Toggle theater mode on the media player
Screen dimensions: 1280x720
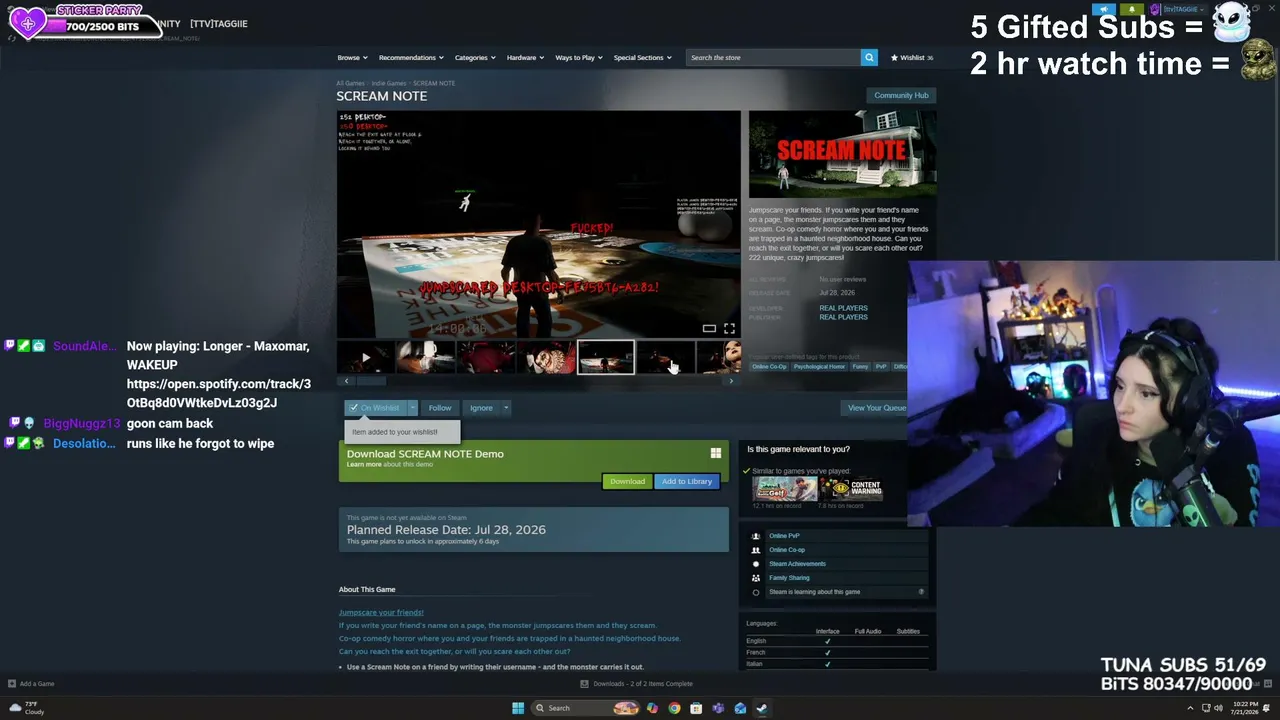709,328
